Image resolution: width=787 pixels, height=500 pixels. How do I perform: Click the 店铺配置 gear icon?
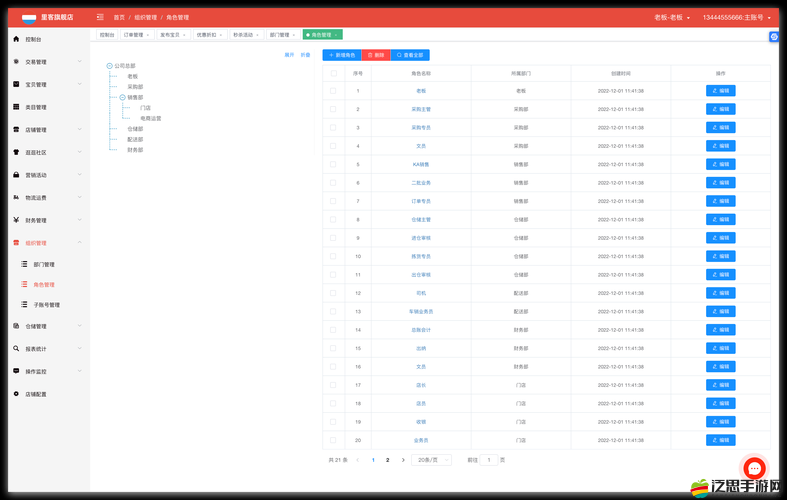click(x=16, y=394)
